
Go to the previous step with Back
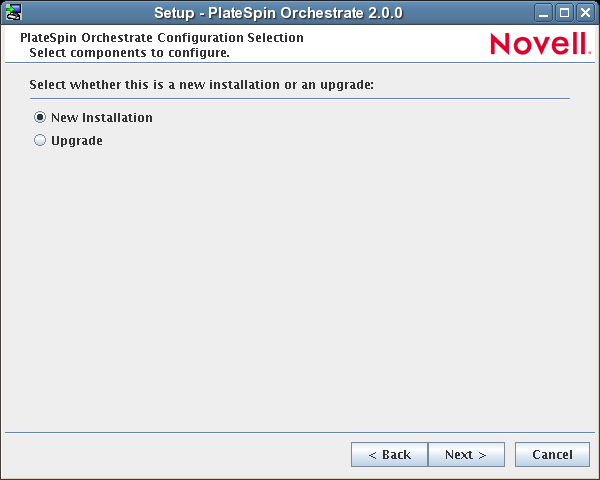tap(389, 455)
